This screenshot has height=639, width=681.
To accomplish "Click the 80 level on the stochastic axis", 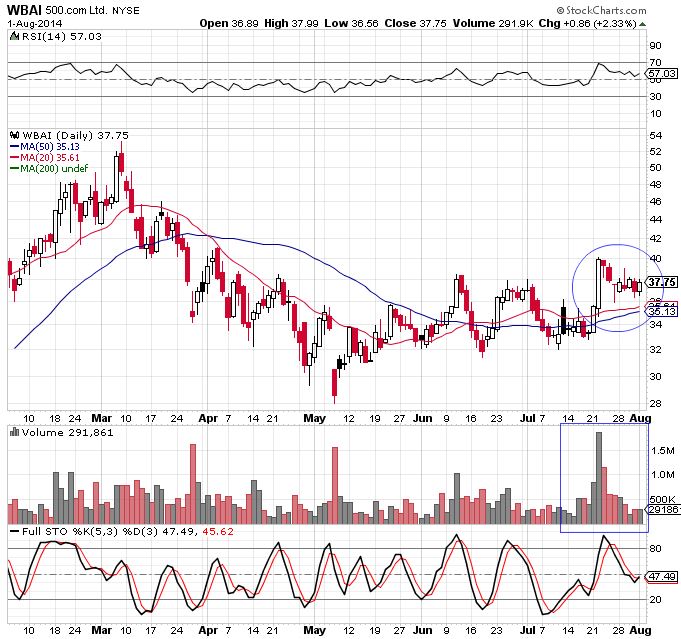I will [x=655, y=549].
